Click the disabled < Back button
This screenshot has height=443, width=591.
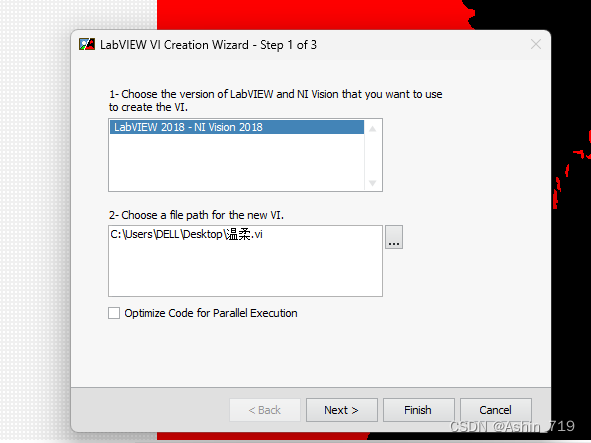(x=265, y=410)
